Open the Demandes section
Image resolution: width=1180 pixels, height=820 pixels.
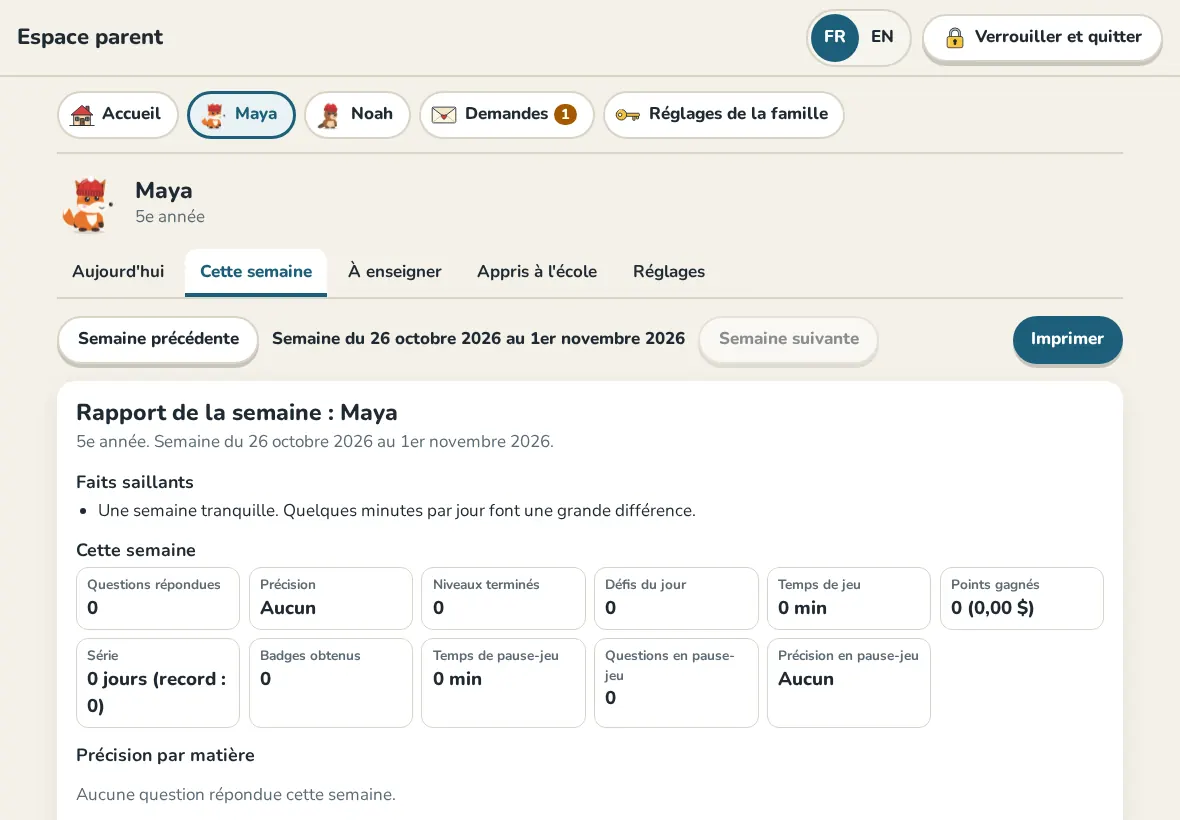506,114
